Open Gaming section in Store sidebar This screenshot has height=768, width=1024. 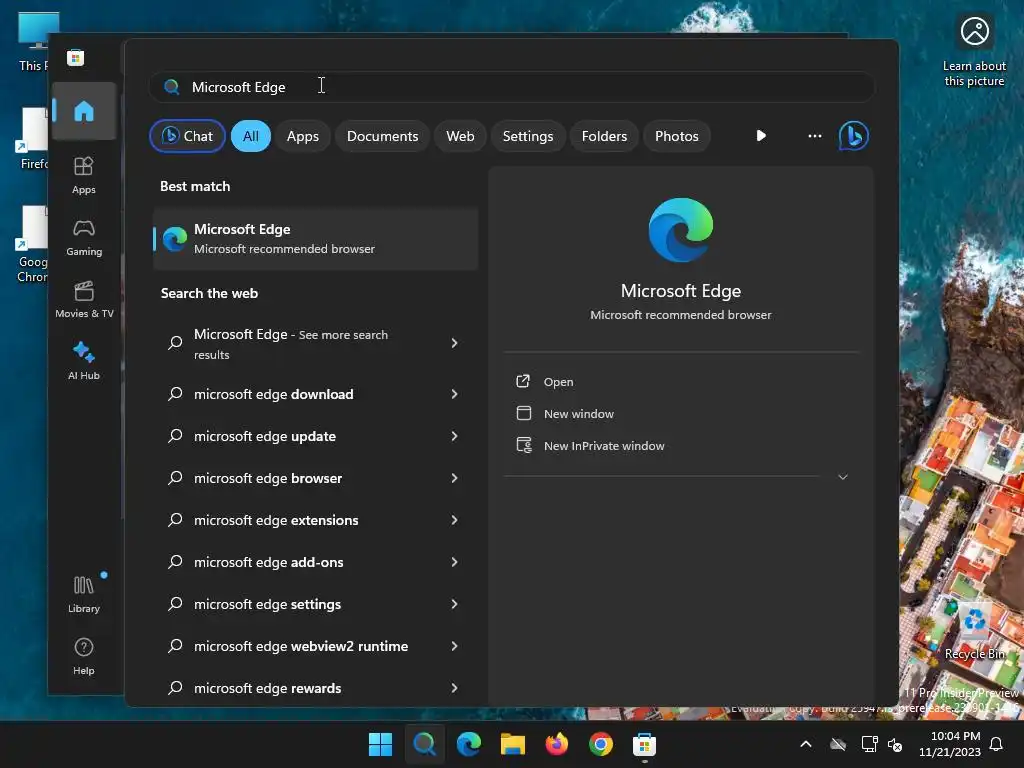(x=84, y=238)
